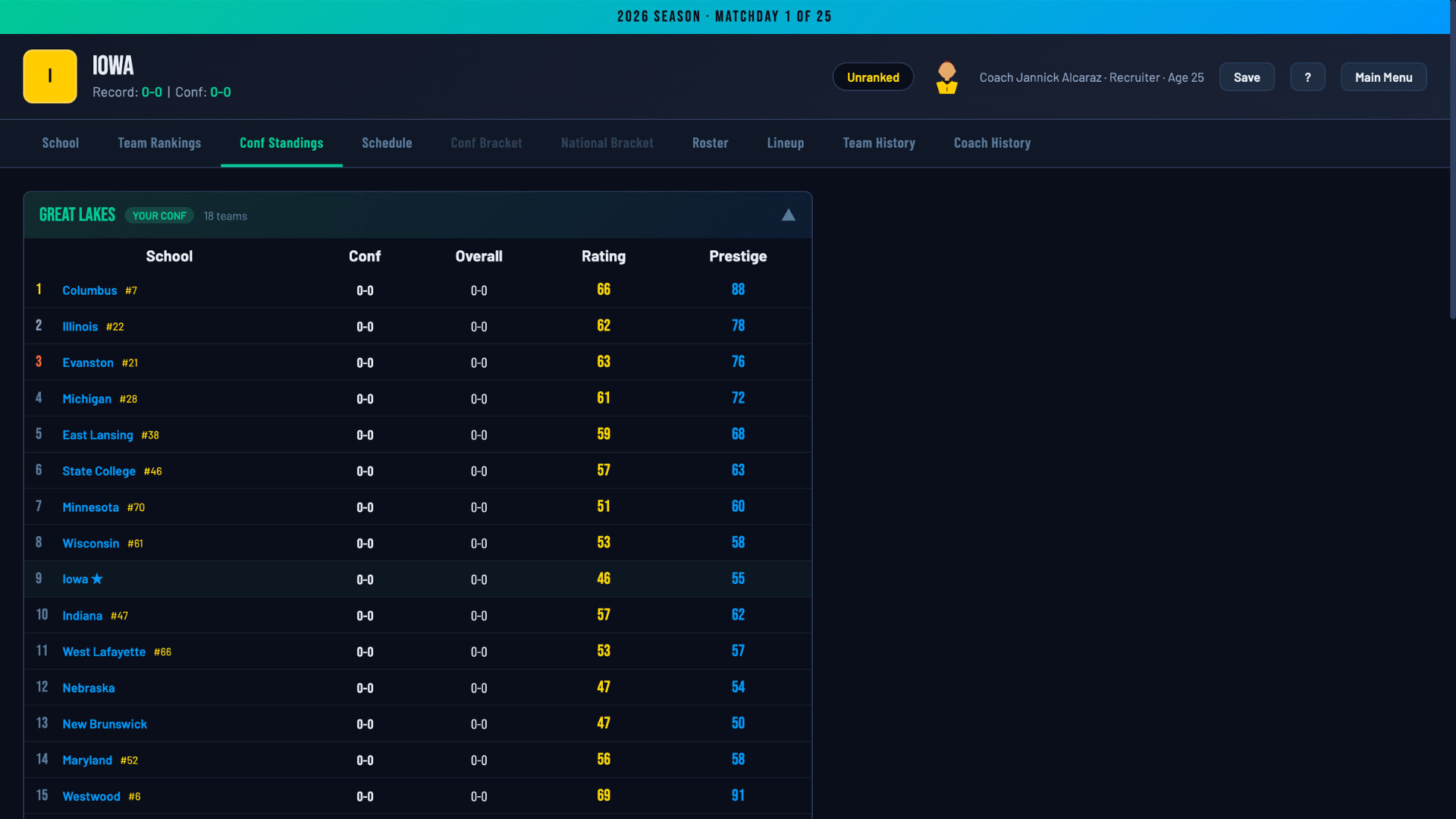View the Coach History tab

click(992, 143)
